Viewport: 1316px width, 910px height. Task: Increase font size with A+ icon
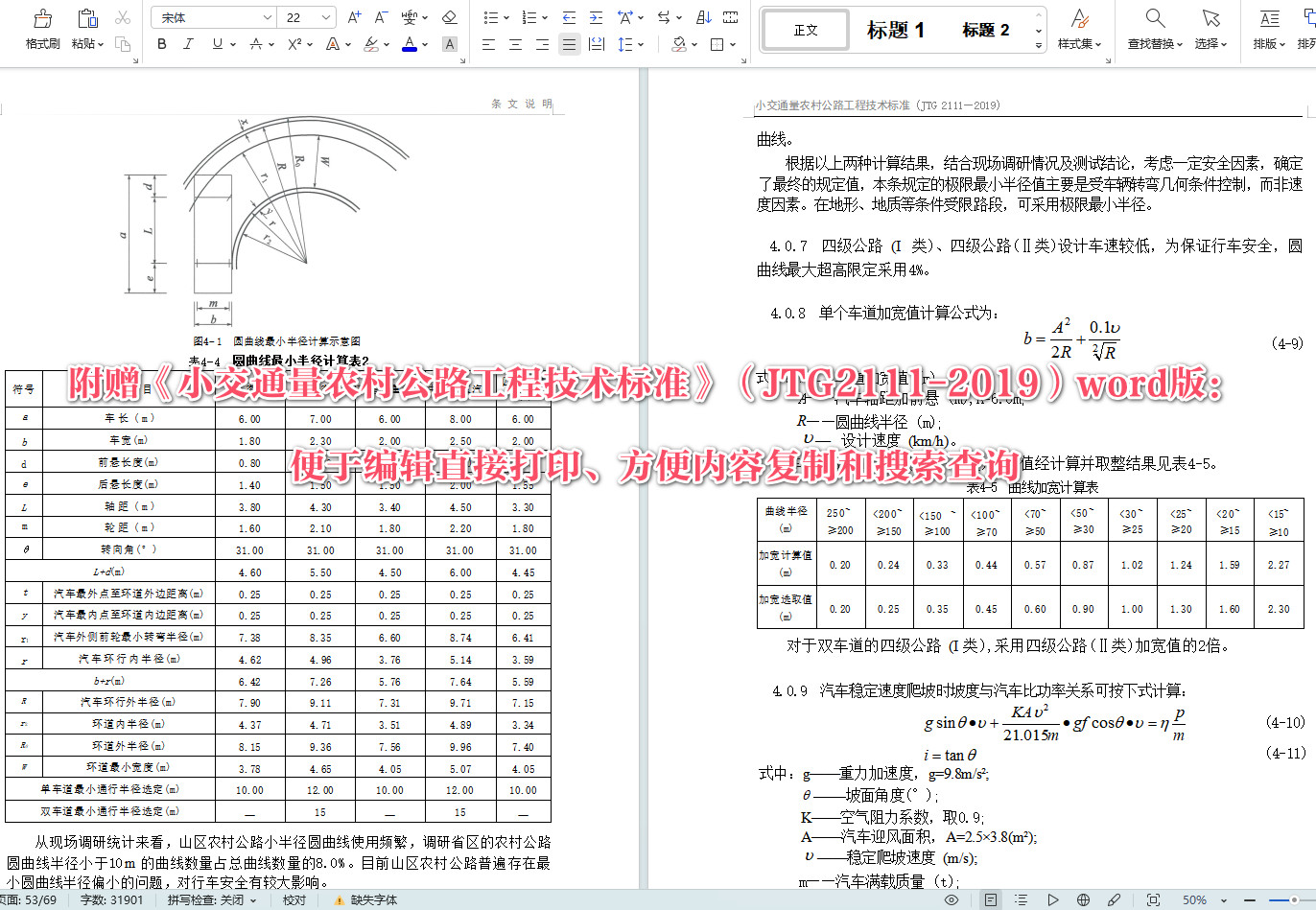(x=354, y=16)
